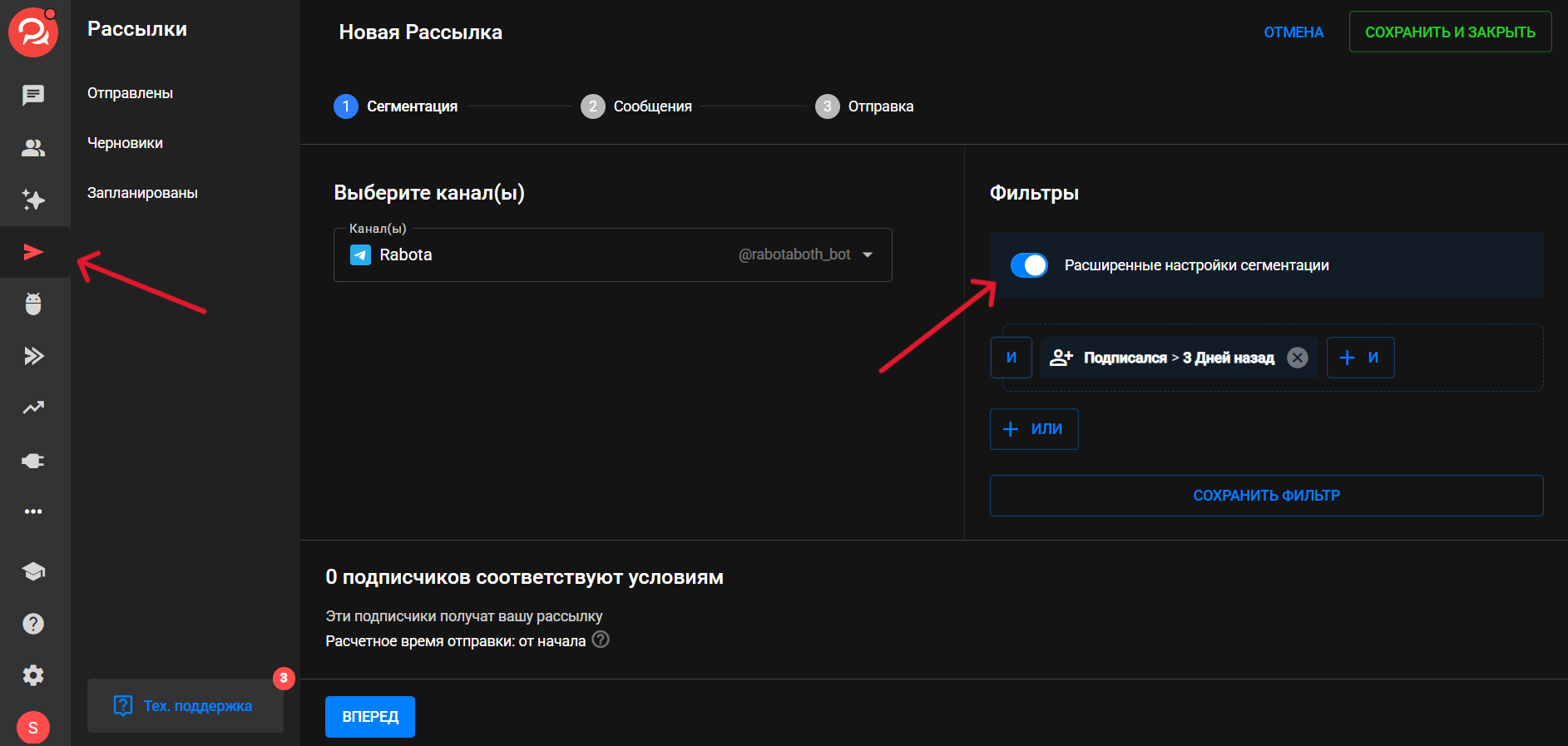Viewport: 1568px width, 746px height.
Task: Click the 'ВПЕРЕД' button
Action: pyautogui.click(x=370, y=717)
